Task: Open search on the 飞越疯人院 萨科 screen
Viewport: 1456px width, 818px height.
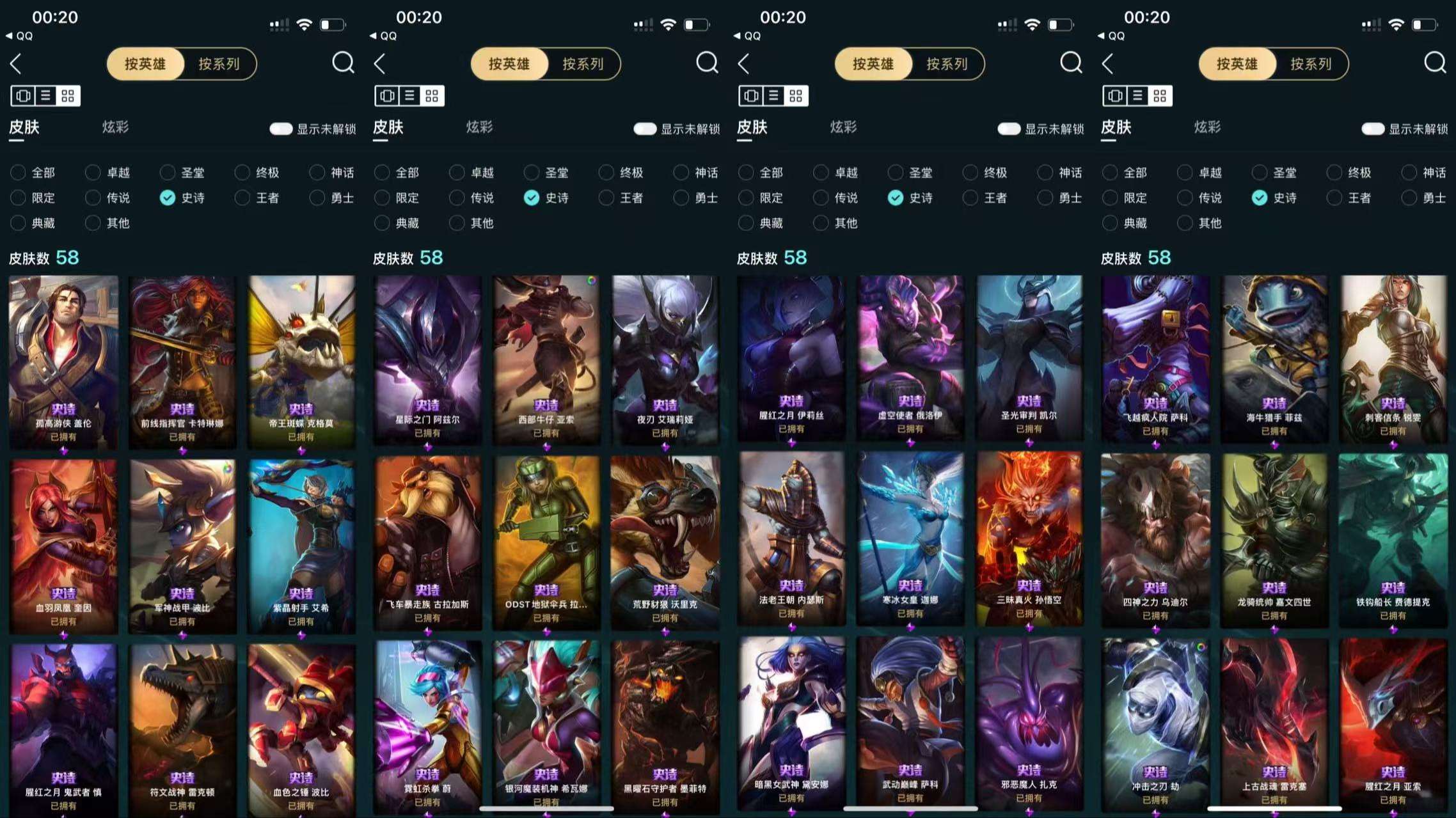Action: click(x=1435, y=63)
